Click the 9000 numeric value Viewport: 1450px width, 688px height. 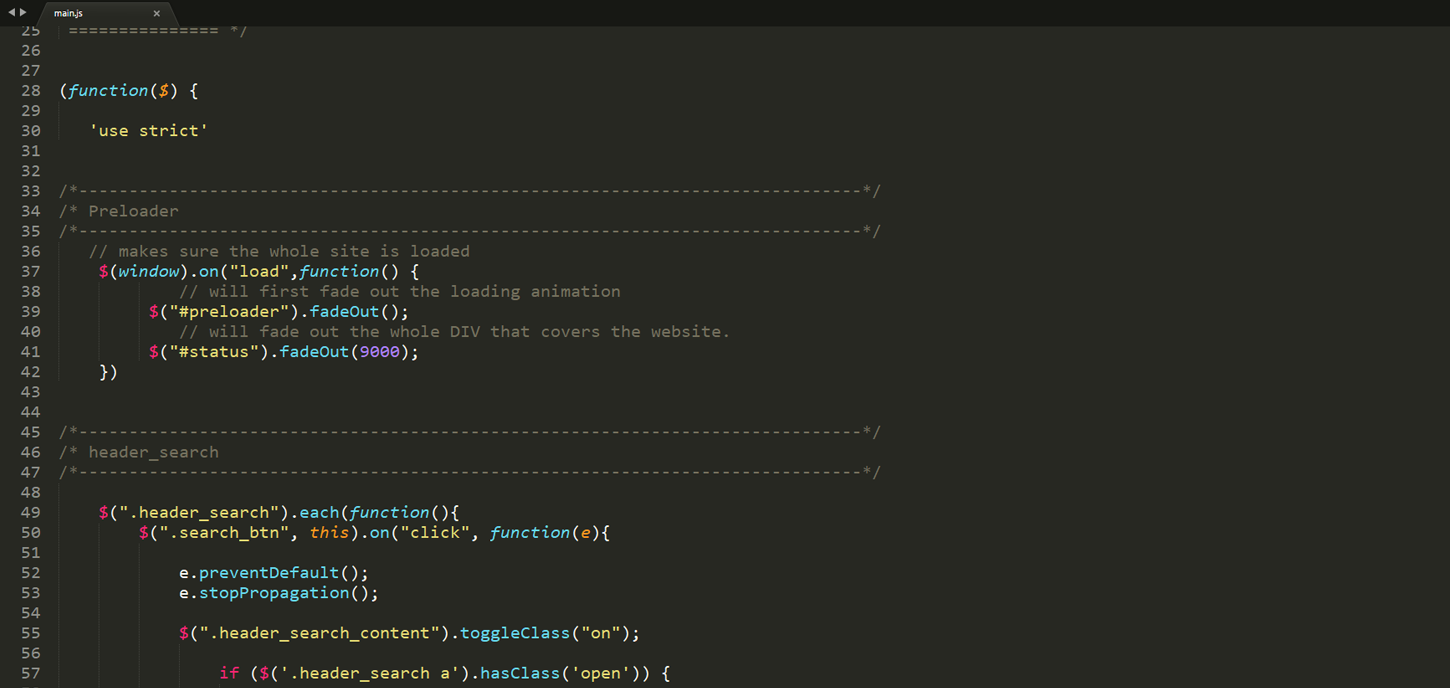click(379, 352)
